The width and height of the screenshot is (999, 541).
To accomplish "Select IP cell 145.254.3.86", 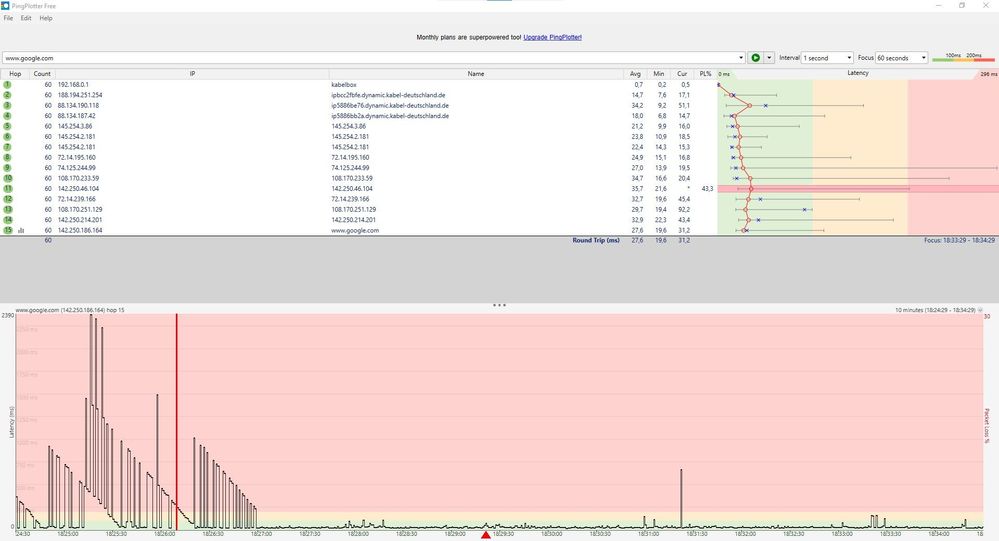I will tap(75, 126).
